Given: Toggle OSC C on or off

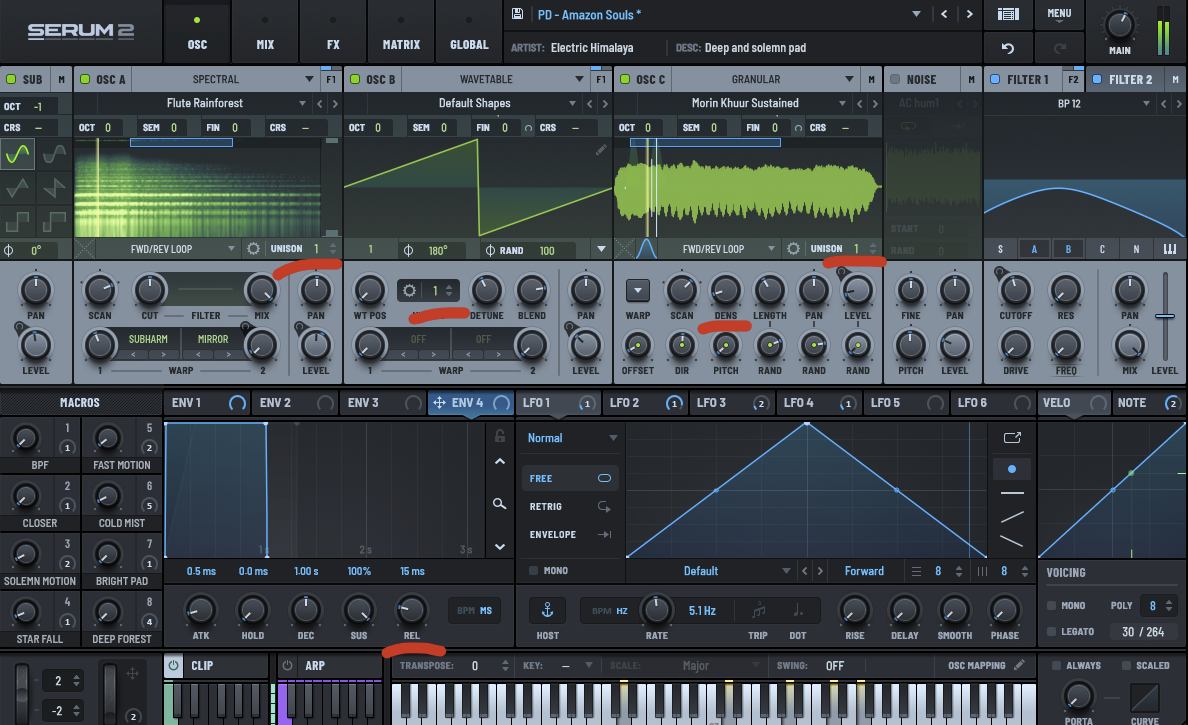Looking at the screenshot, I should tap(625, 79).
